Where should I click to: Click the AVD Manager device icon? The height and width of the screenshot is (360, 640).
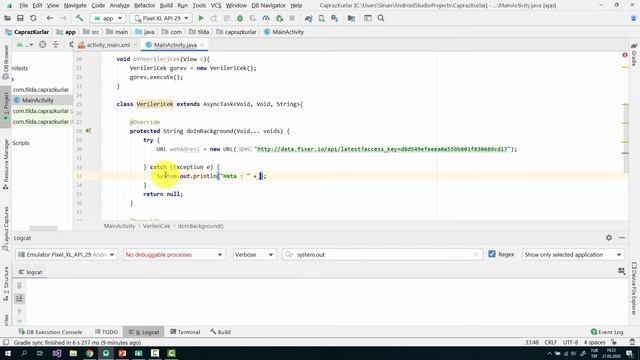point(322,18)
